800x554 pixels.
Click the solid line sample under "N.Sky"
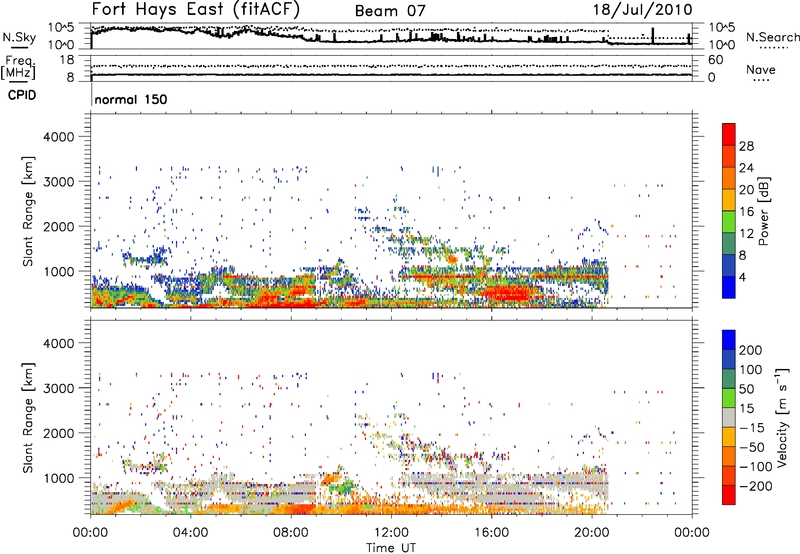pyautogui.click(x=19, y=47)
